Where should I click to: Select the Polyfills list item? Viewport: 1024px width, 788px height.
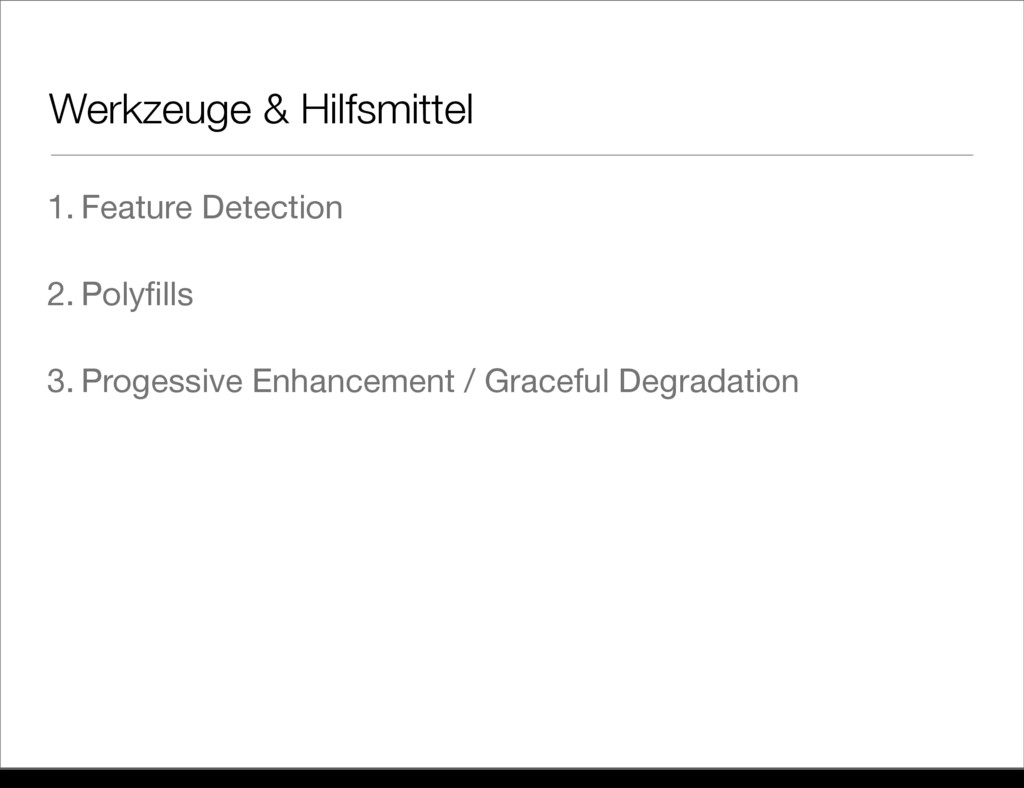coord(137,295)
